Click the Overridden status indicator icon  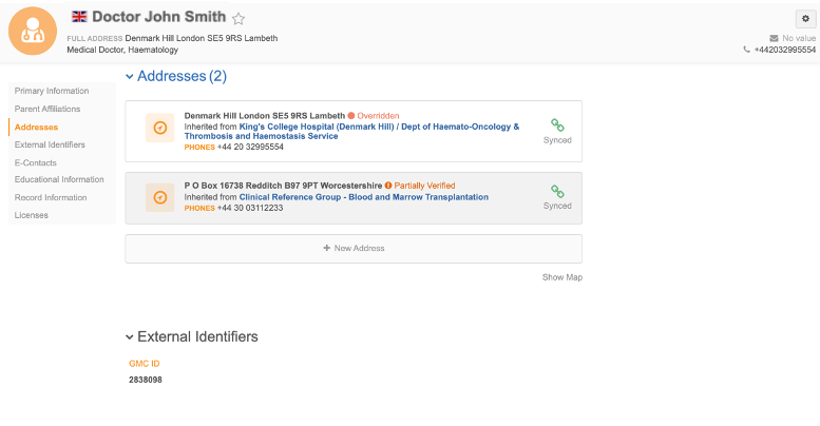(x=351, y=116)
